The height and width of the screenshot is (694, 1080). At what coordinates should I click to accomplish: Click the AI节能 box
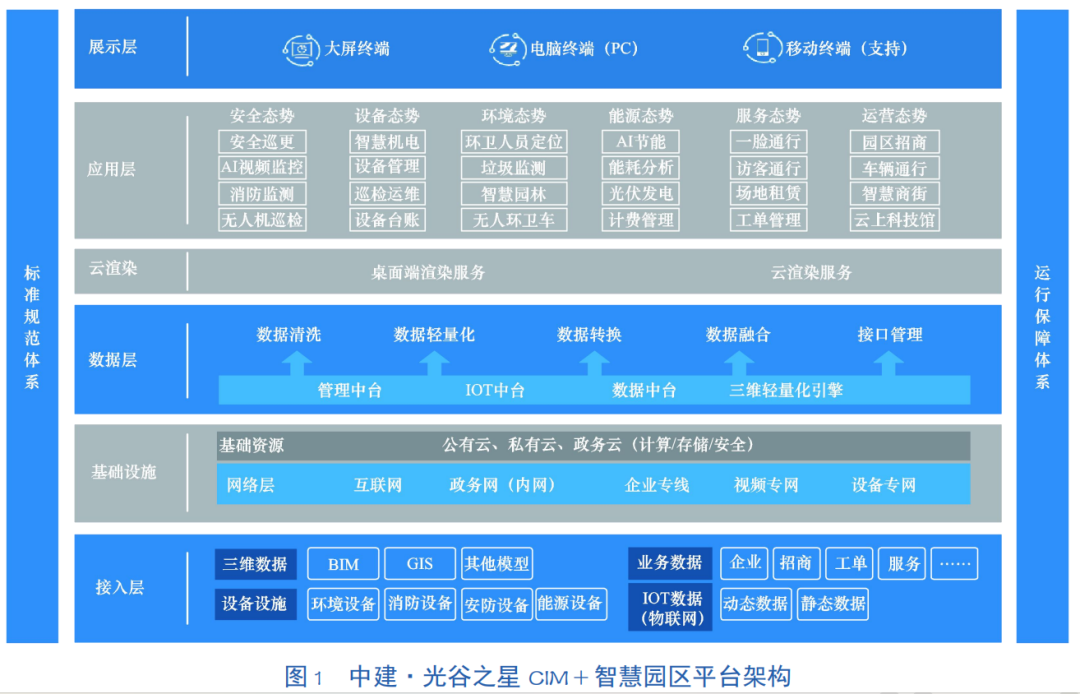click(641, 142)
